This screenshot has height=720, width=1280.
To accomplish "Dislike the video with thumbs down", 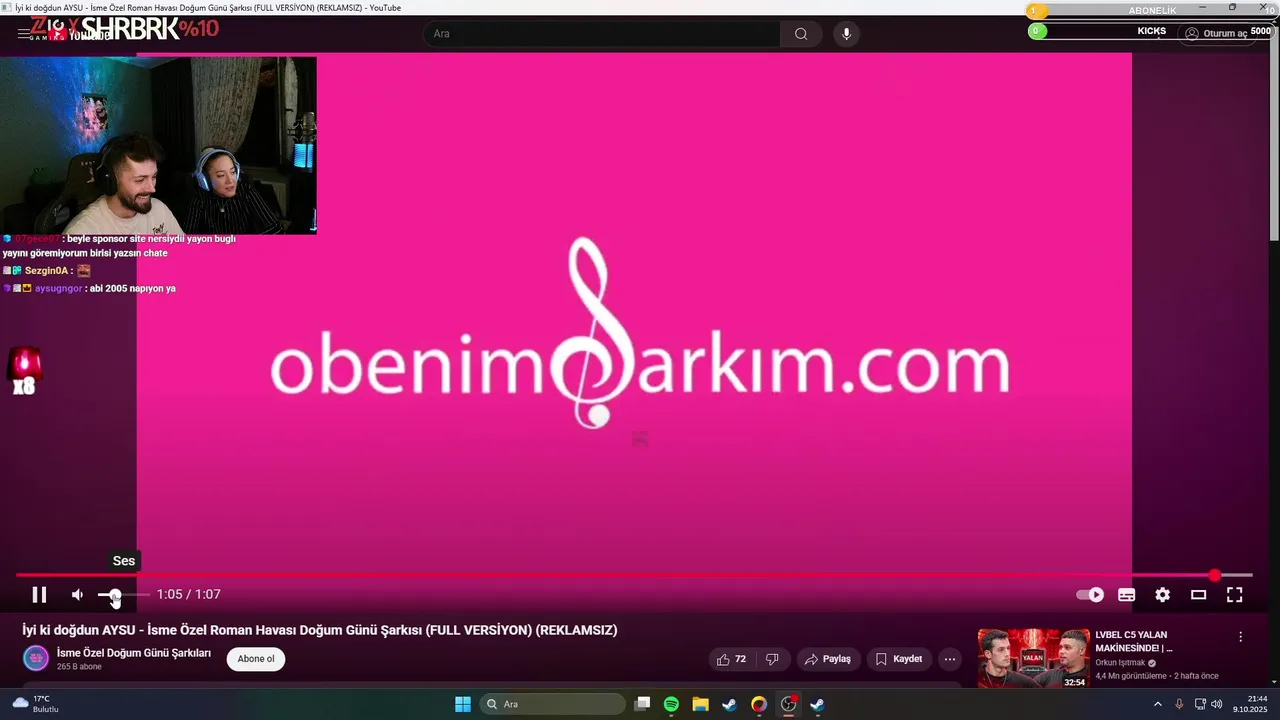I will [x=772, y=659].
